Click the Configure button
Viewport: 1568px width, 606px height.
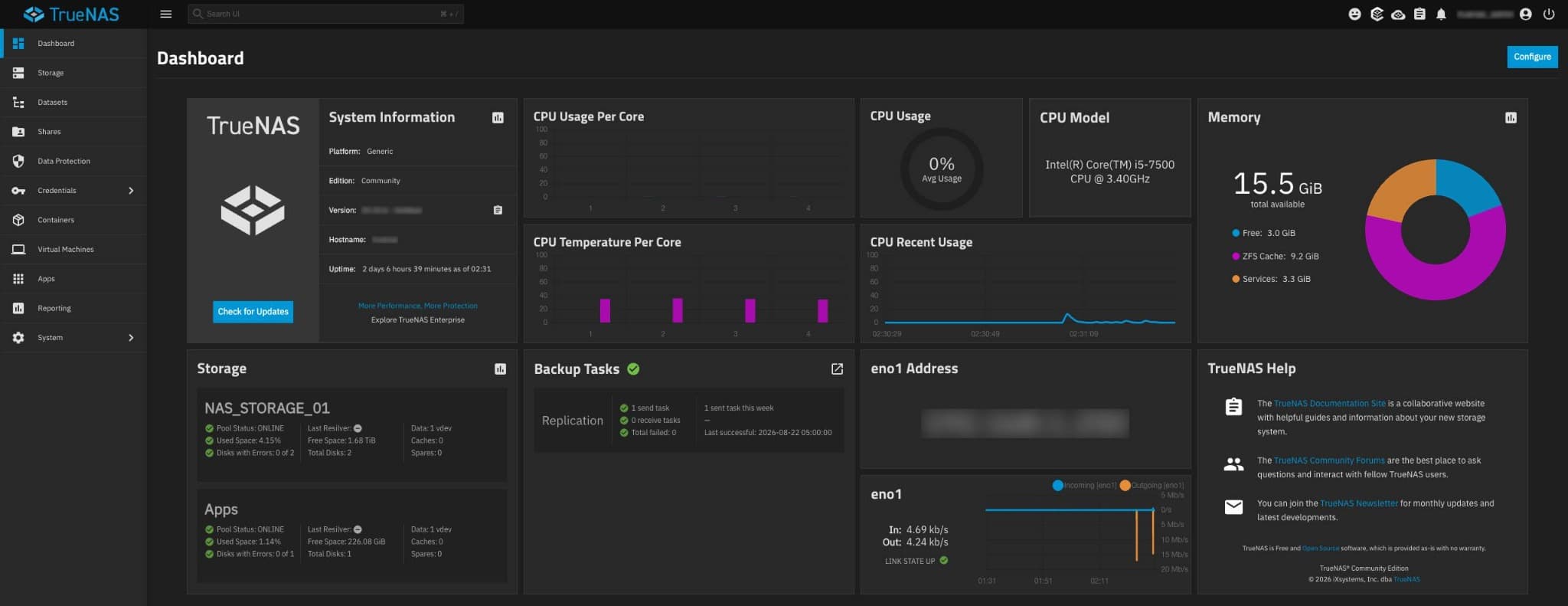(x=1532, y=57)
